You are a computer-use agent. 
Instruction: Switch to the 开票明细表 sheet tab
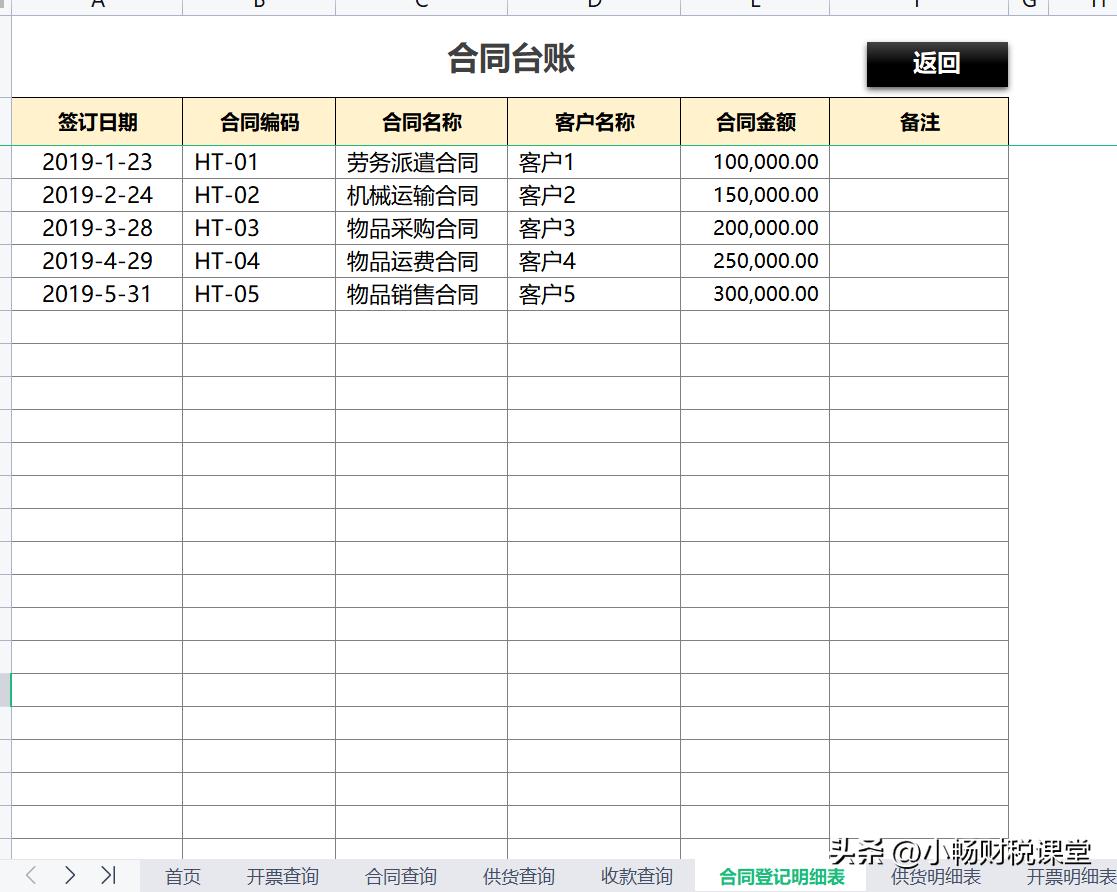[x=1075, y=875]
